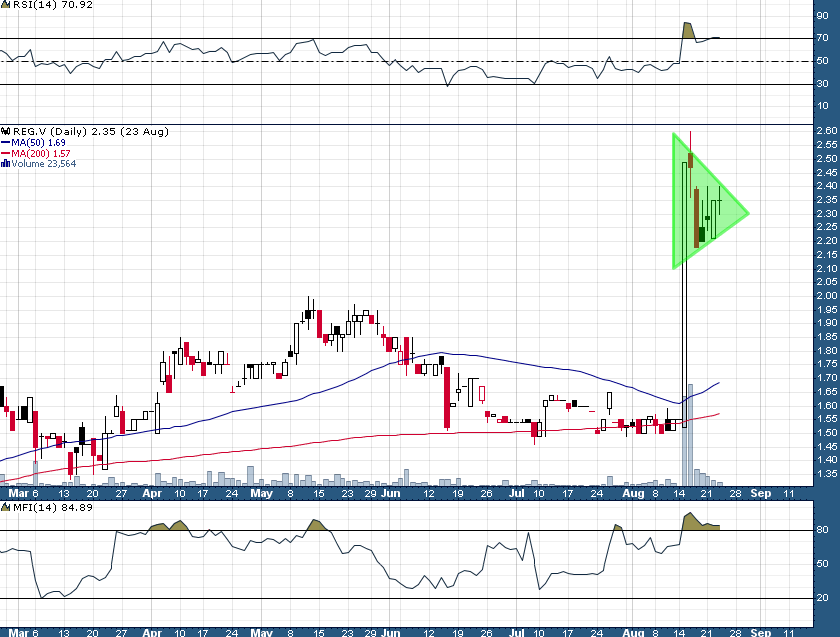Click the Jun label on middle date axis
The height and width of the screenshot is (637, 840).
(392, 492)
